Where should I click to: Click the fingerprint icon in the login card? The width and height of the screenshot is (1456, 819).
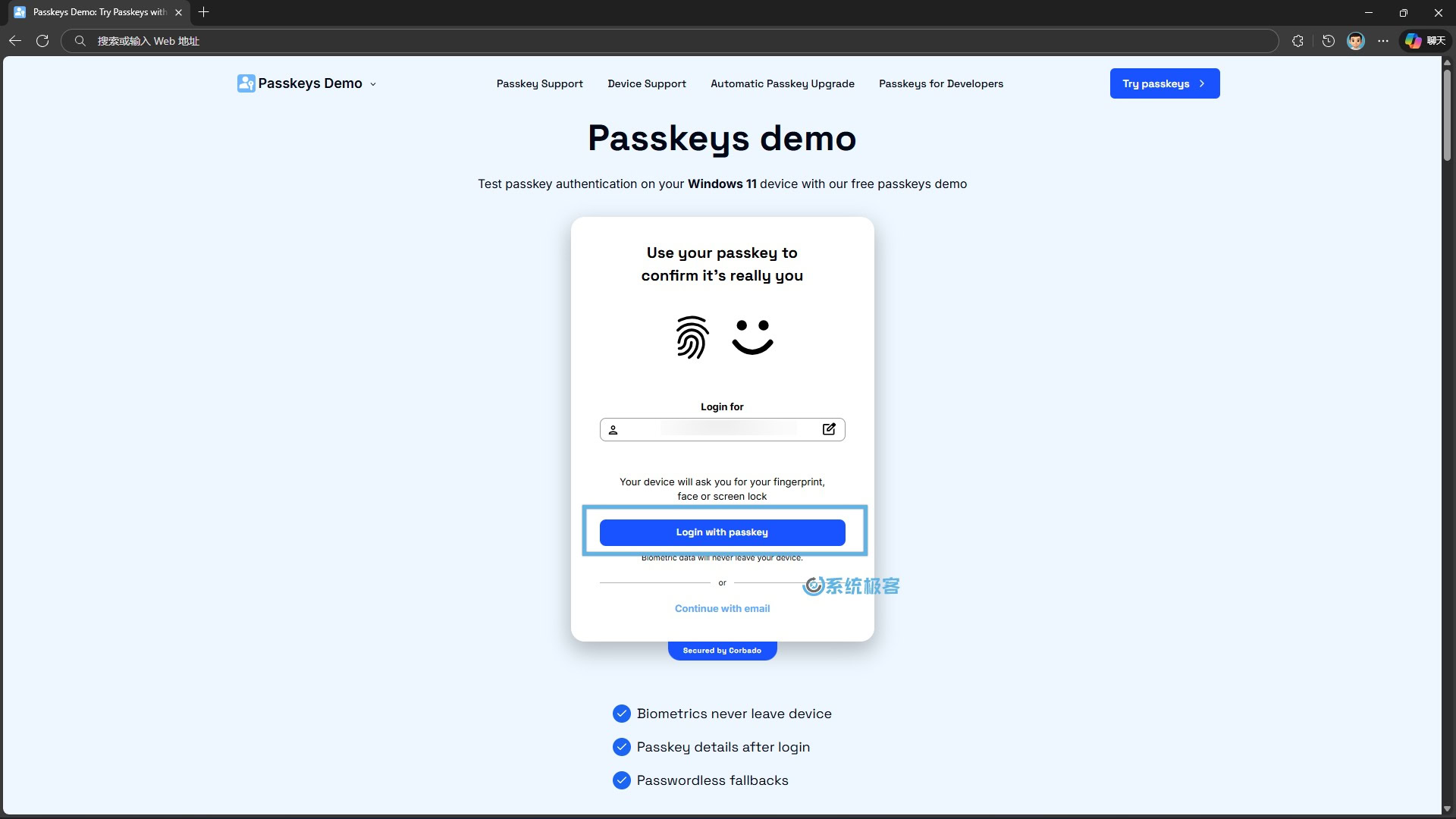[692, 338]
